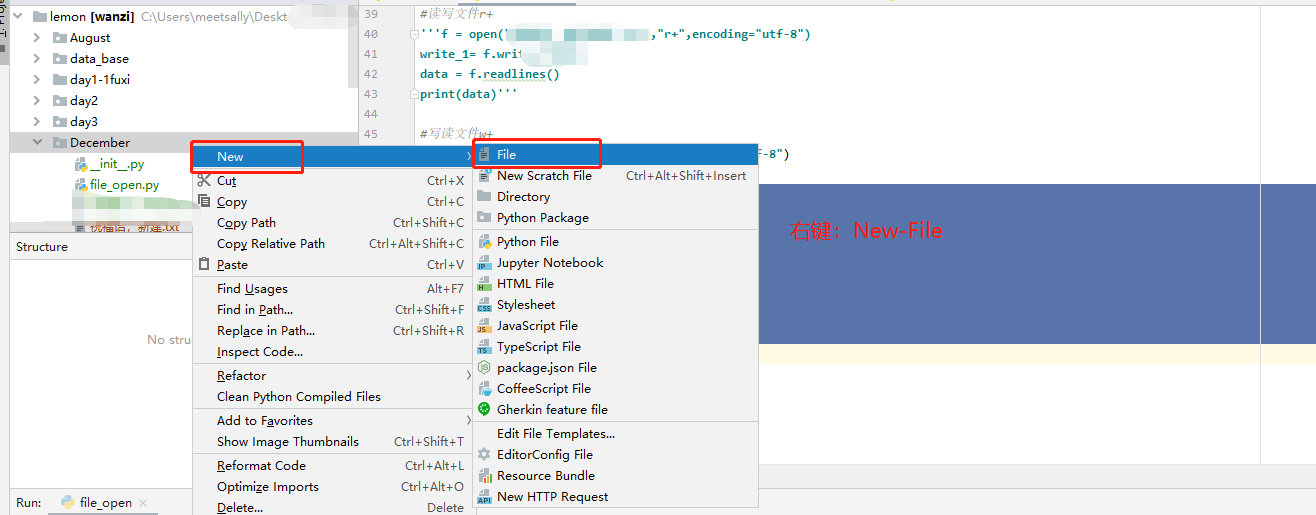
Task: Click the Resource Bundle icon
Action: pos(484,476)
